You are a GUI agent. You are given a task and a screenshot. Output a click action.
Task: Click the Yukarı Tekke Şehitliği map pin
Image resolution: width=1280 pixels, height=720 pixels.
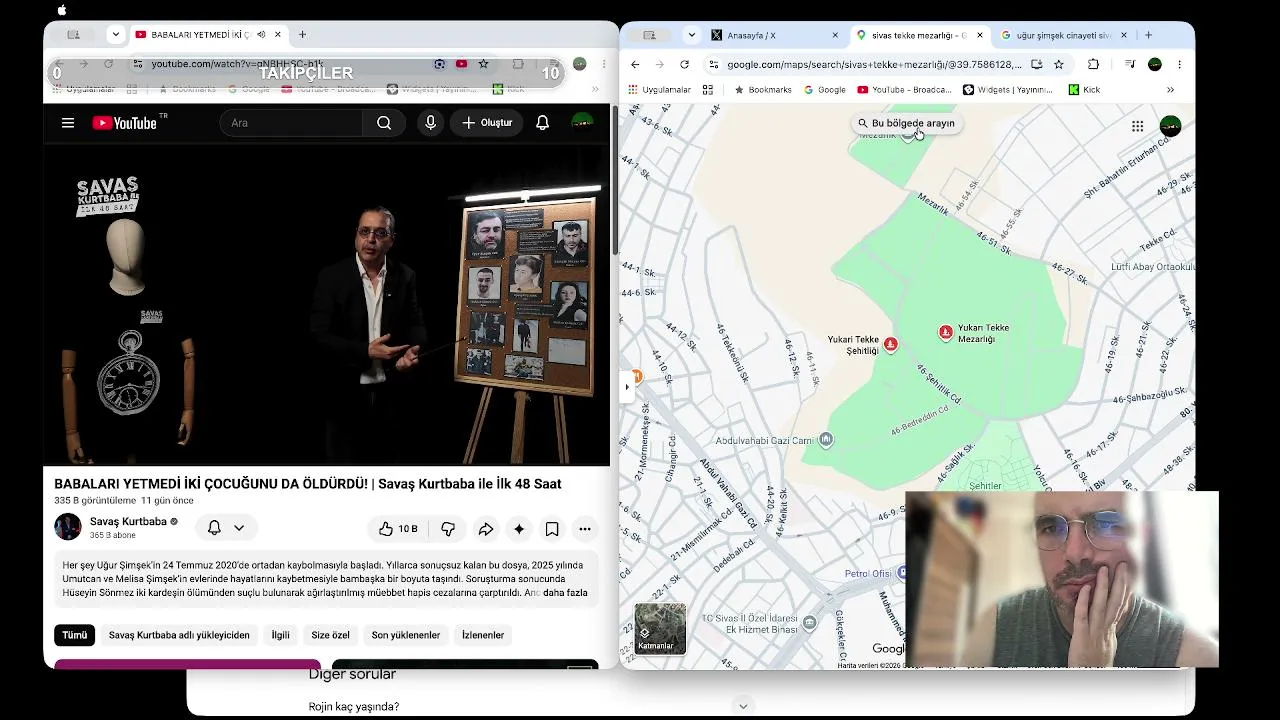click(x=890, y=345)
